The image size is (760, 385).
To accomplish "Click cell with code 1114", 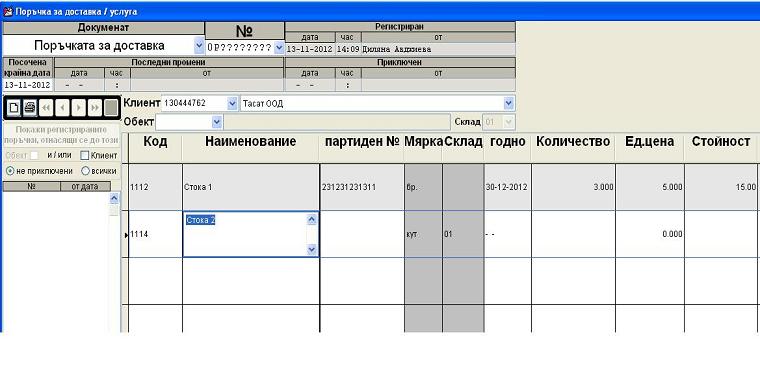I will pos(155,234).
